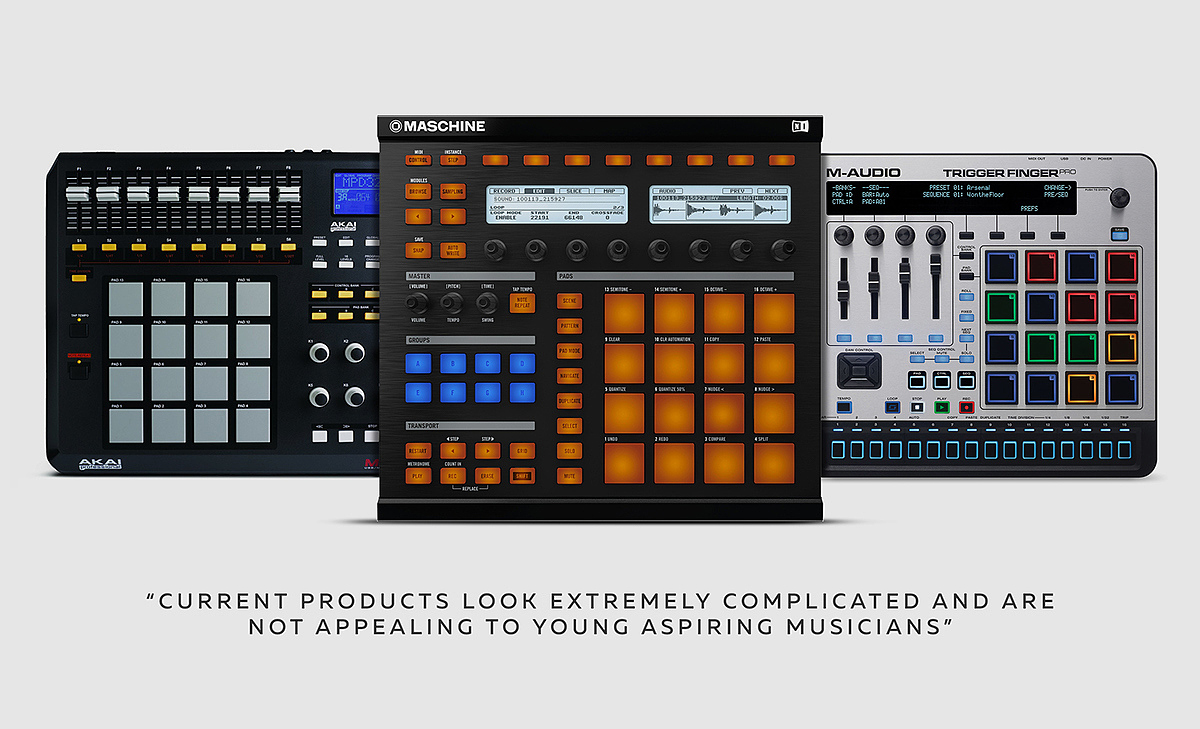Hit Maschine pad 1 labeled UNDO
Image resolution: width=1200 pixels, height=729 pixels.
(x=624, y=463)
